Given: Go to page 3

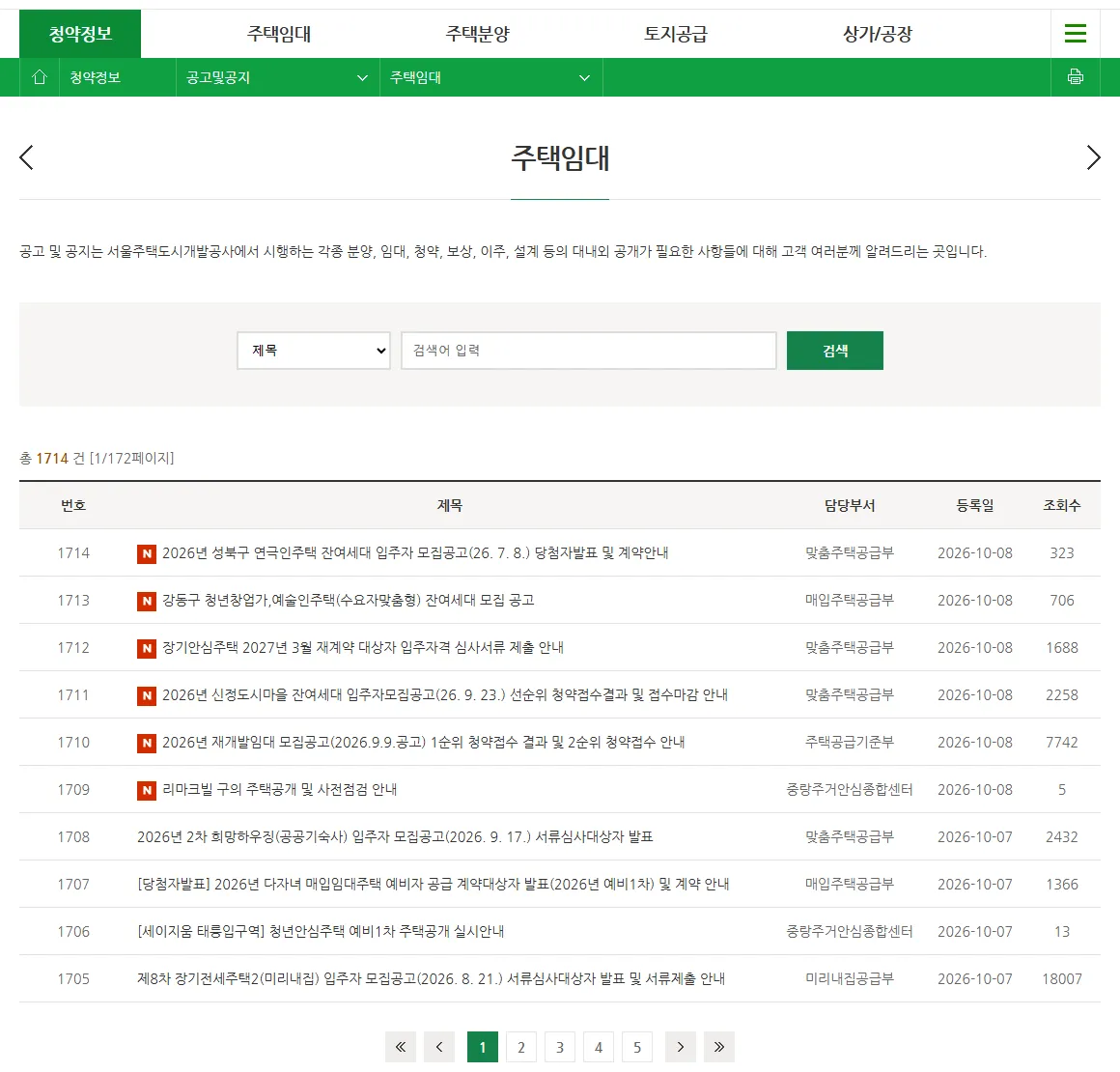Looking at the screenshot, I should (x=560, y=1047).
